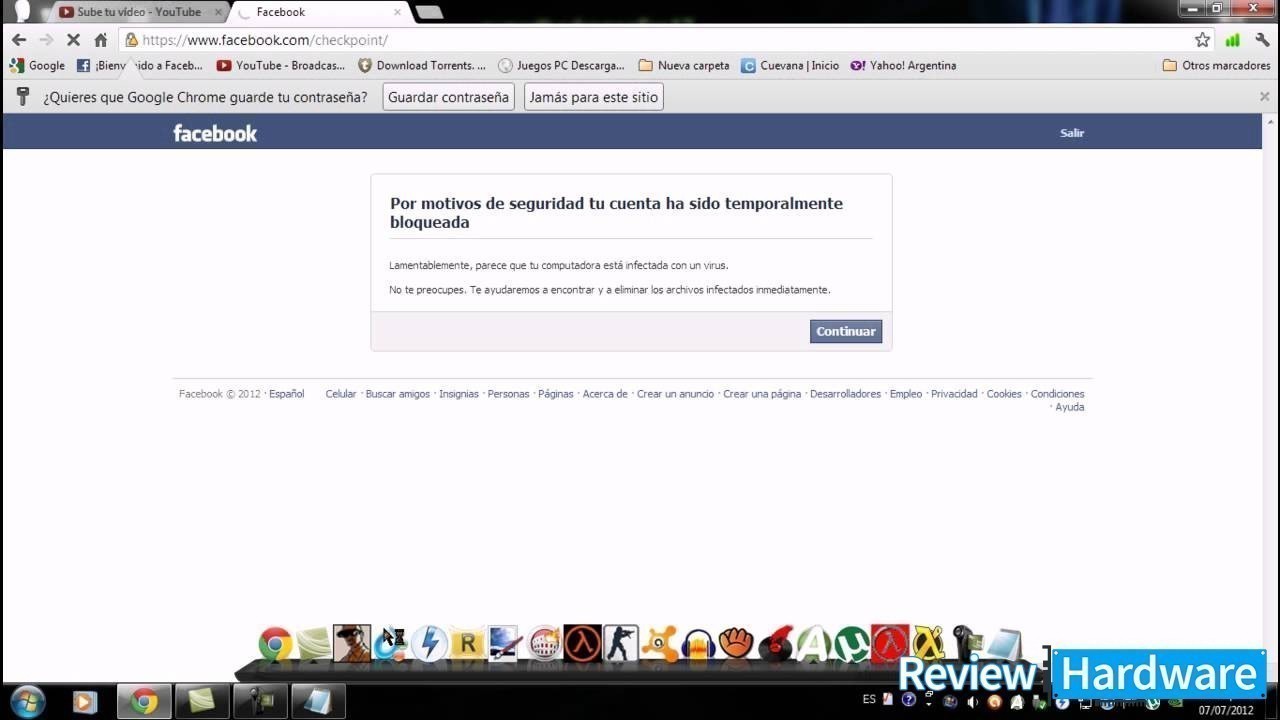Viewport: 1280px width, 720px height.
Task: Open Crear un anuncio footer link
Action: tap(675, 394)
